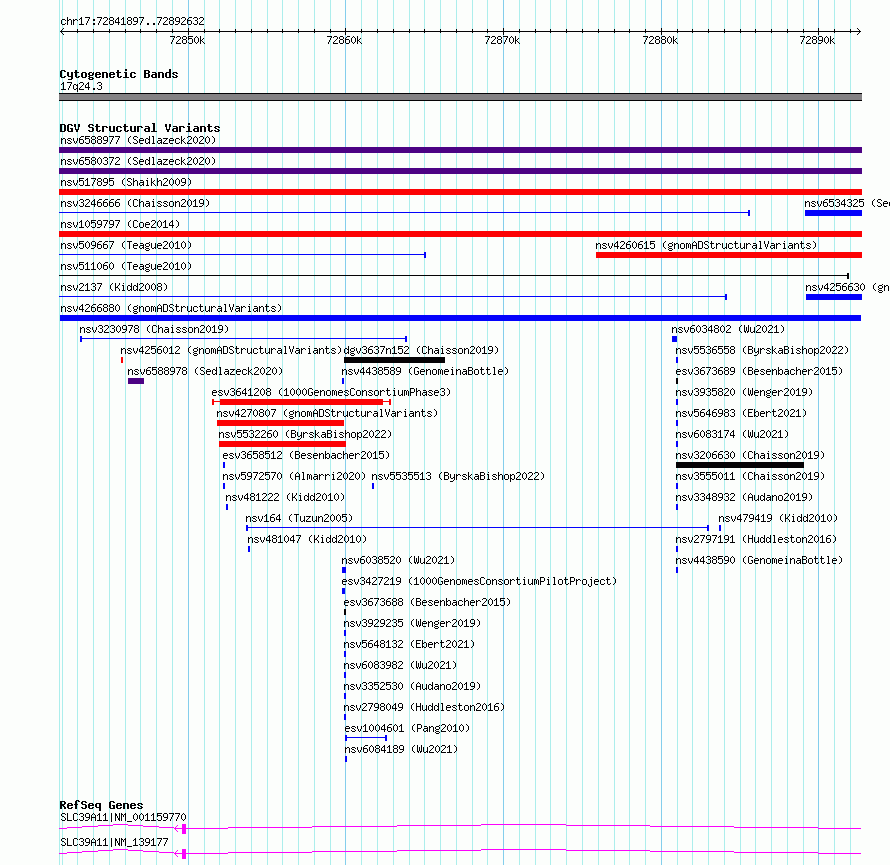The width and height of the screenshot is (890, 865).
Task: Select nsv2797191 (Huddleston2016) label
Action: coord(756,539)
